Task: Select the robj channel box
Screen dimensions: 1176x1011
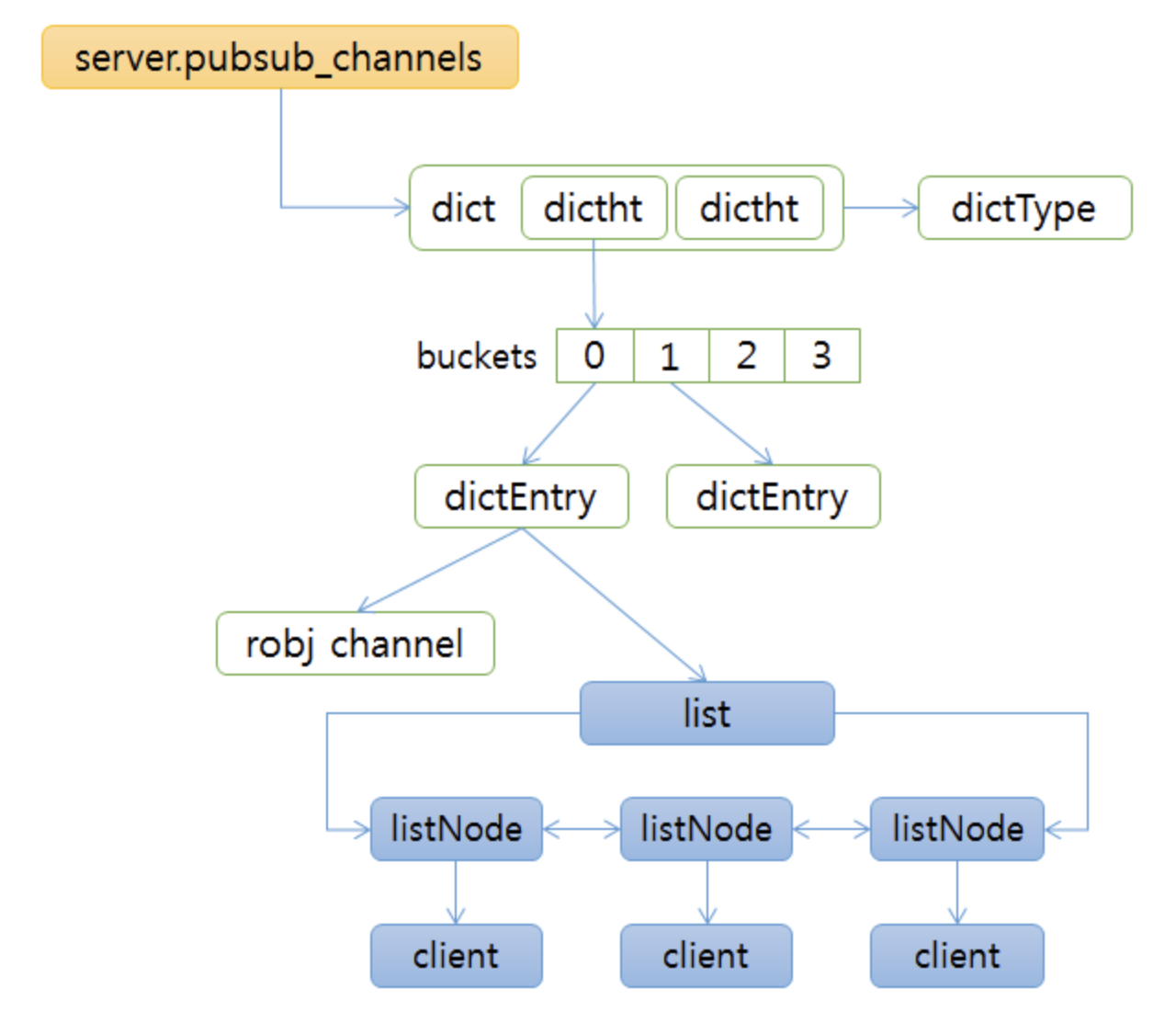Action: click(356, 643)
